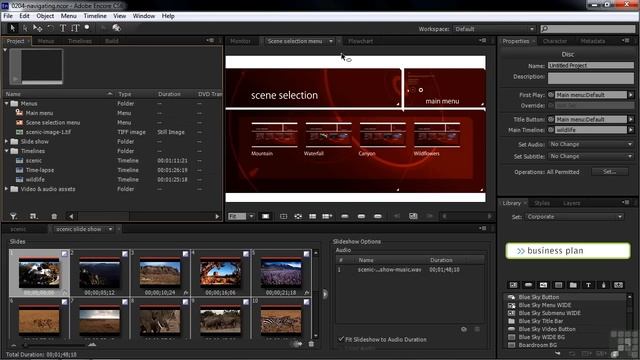The width and height of the screenshot is (640, 360).
Task: Switch to the Flowchart tab
Action: (x=360, y=41)
